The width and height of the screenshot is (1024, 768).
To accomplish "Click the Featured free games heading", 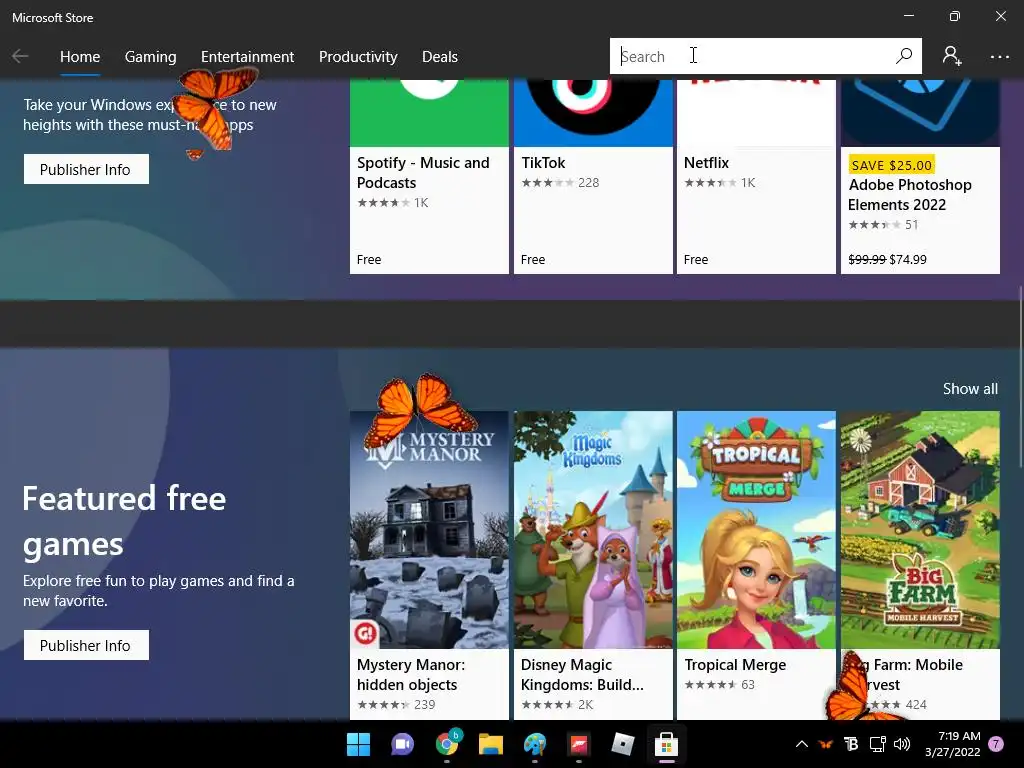I will [x=124, y=521].
